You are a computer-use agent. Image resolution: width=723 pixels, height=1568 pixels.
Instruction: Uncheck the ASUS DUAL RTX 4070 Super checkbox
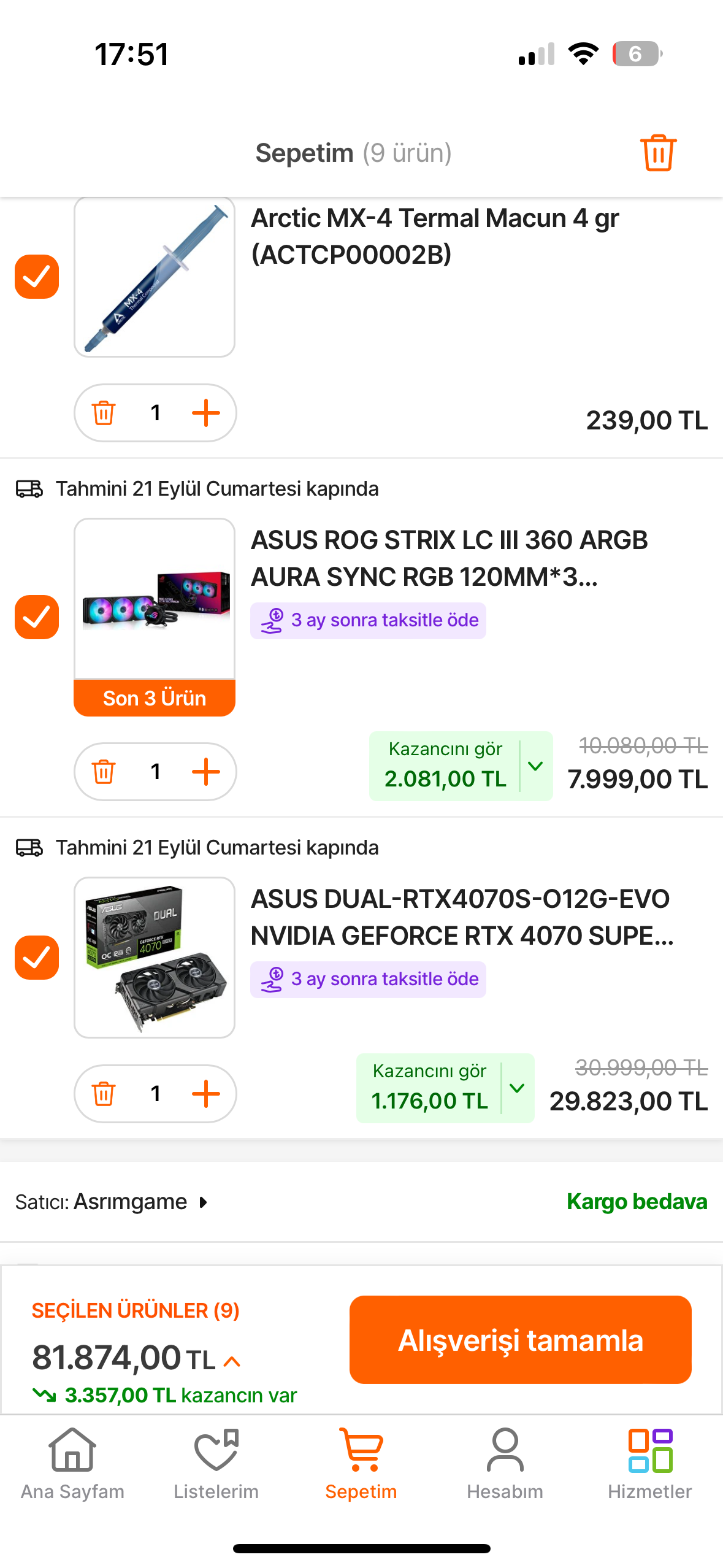click(37, 958)
